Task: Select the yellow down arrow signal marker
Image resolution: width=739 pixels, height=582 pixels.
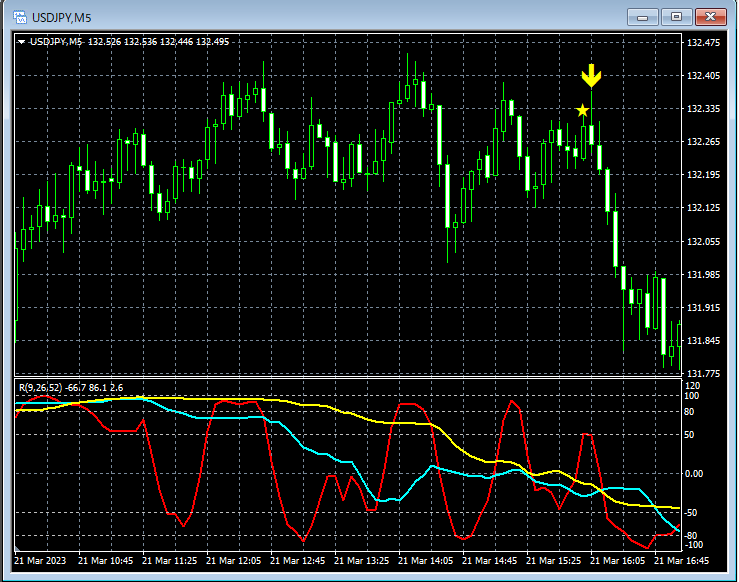Action: pyautogui.click(x=591, y=76)
